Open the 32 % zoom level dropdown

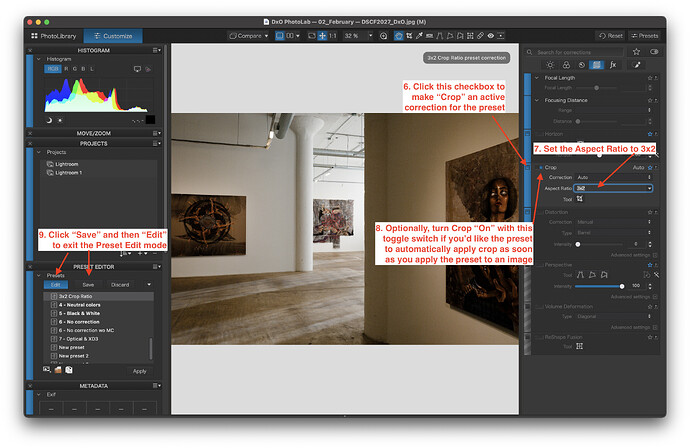pyautogui.click(x=370, y=36)
